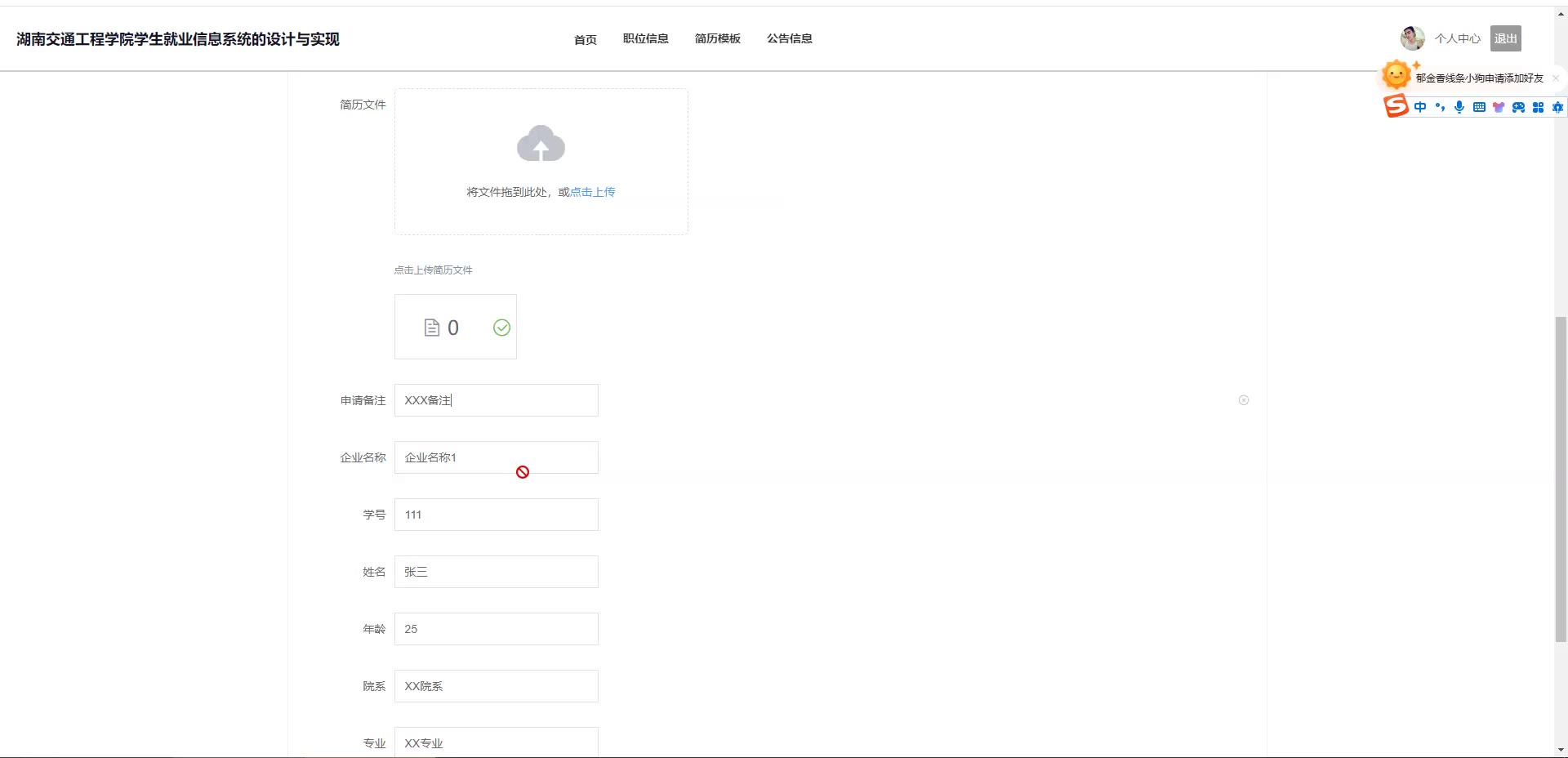
Task: Click the green upload success checkmark
Action: pos(501,328)
